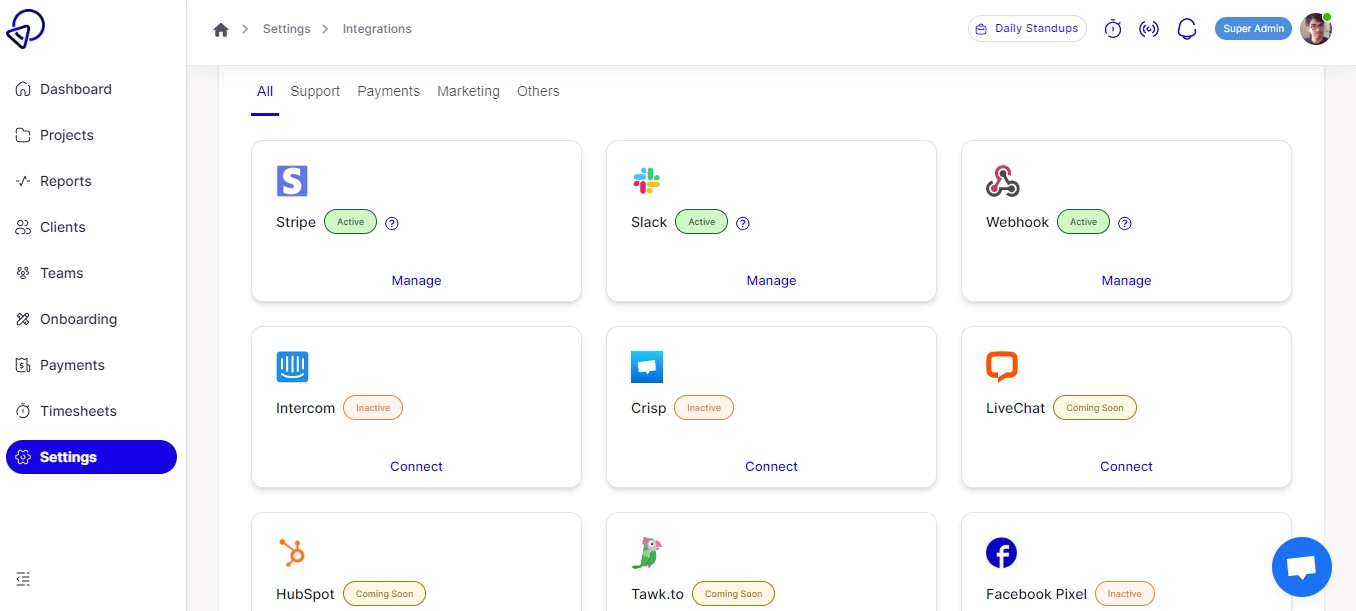1356x611 pixels.
Task: Click the Super Admin badge
Action: click(1253, 29)
